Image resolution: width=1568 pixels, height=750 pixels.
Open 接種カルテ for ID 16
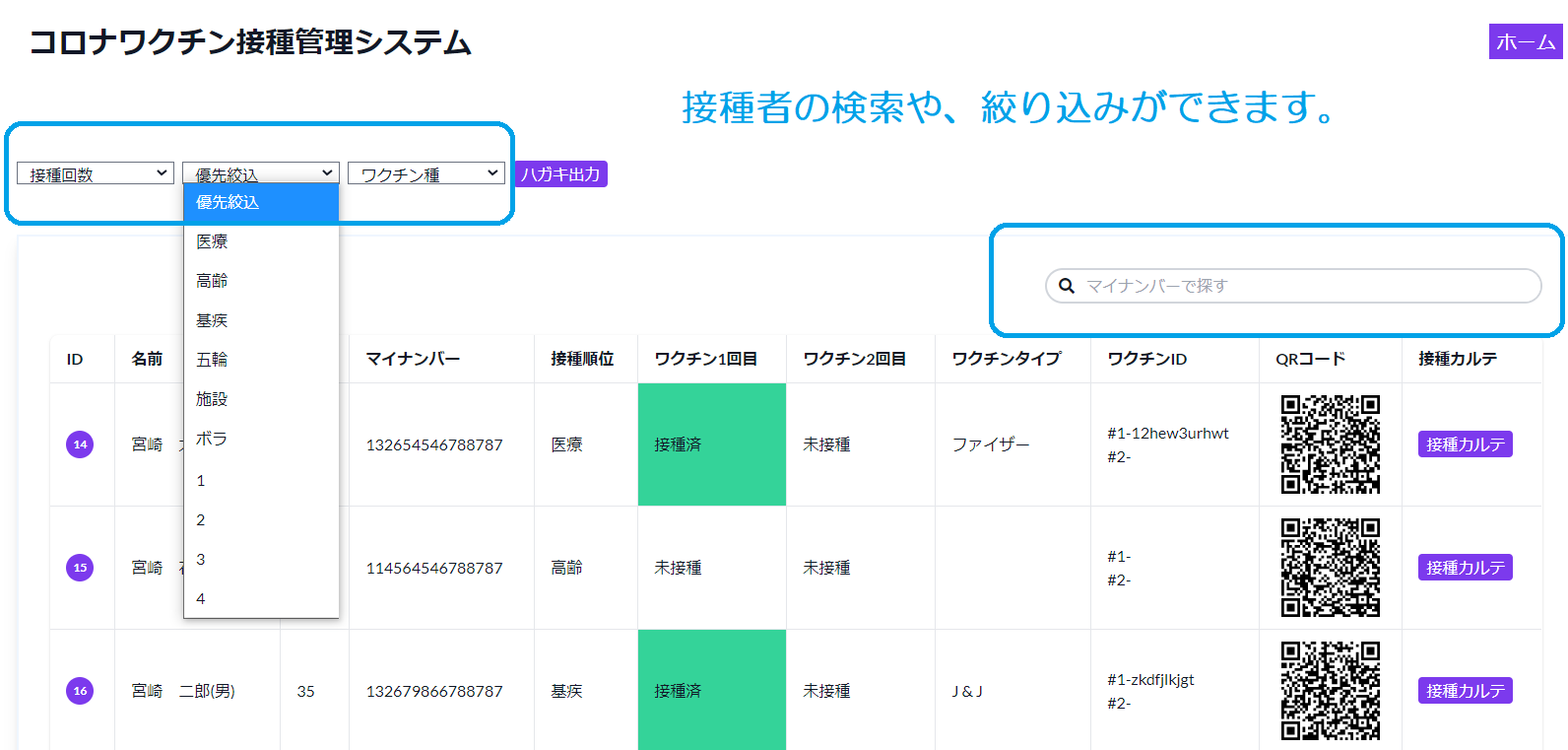1466,691
